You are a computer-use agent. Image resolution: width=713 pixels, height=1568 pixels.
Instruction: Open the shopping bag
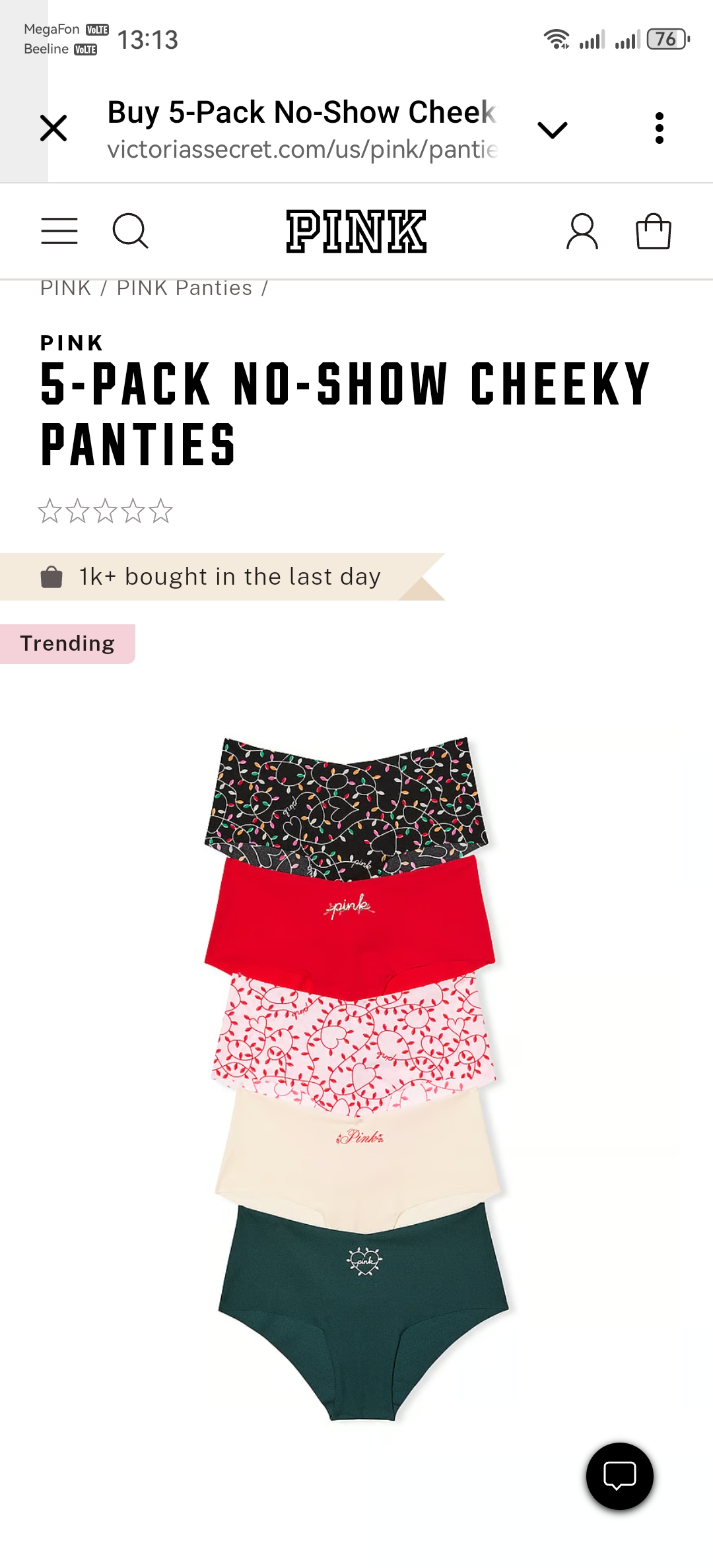click(654, 231)
